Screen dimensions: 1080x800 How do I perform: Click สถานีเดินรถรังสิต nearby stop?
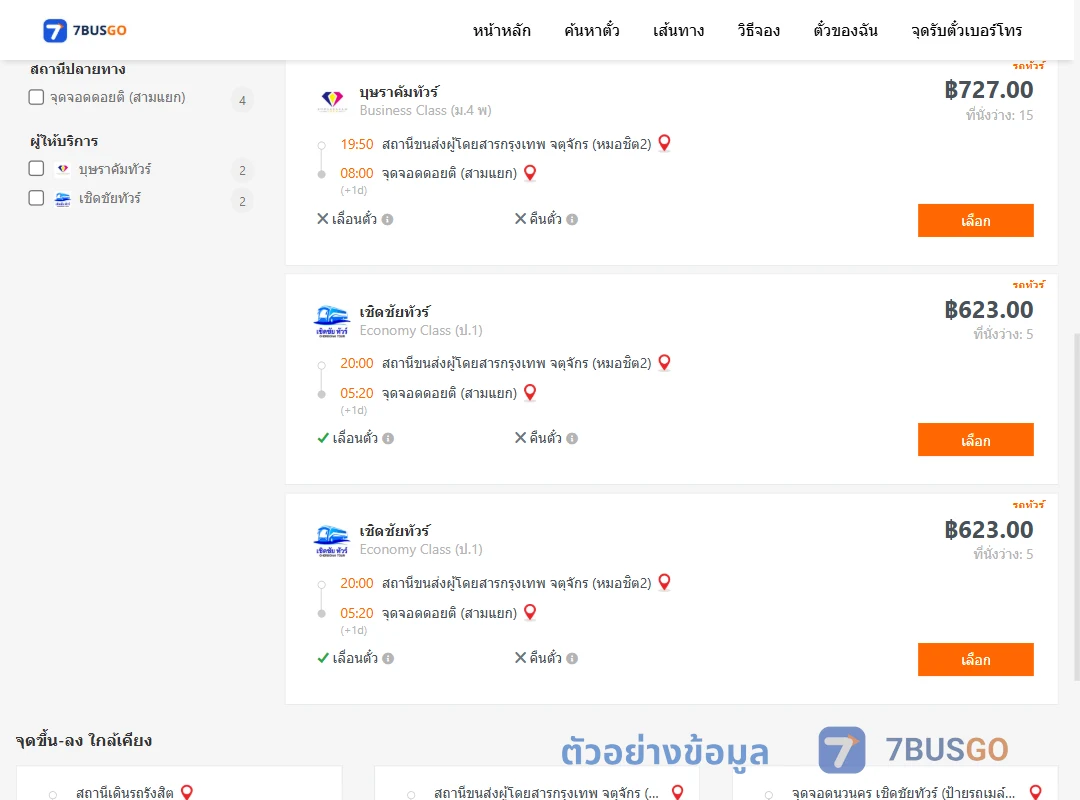tap(125, 792)
